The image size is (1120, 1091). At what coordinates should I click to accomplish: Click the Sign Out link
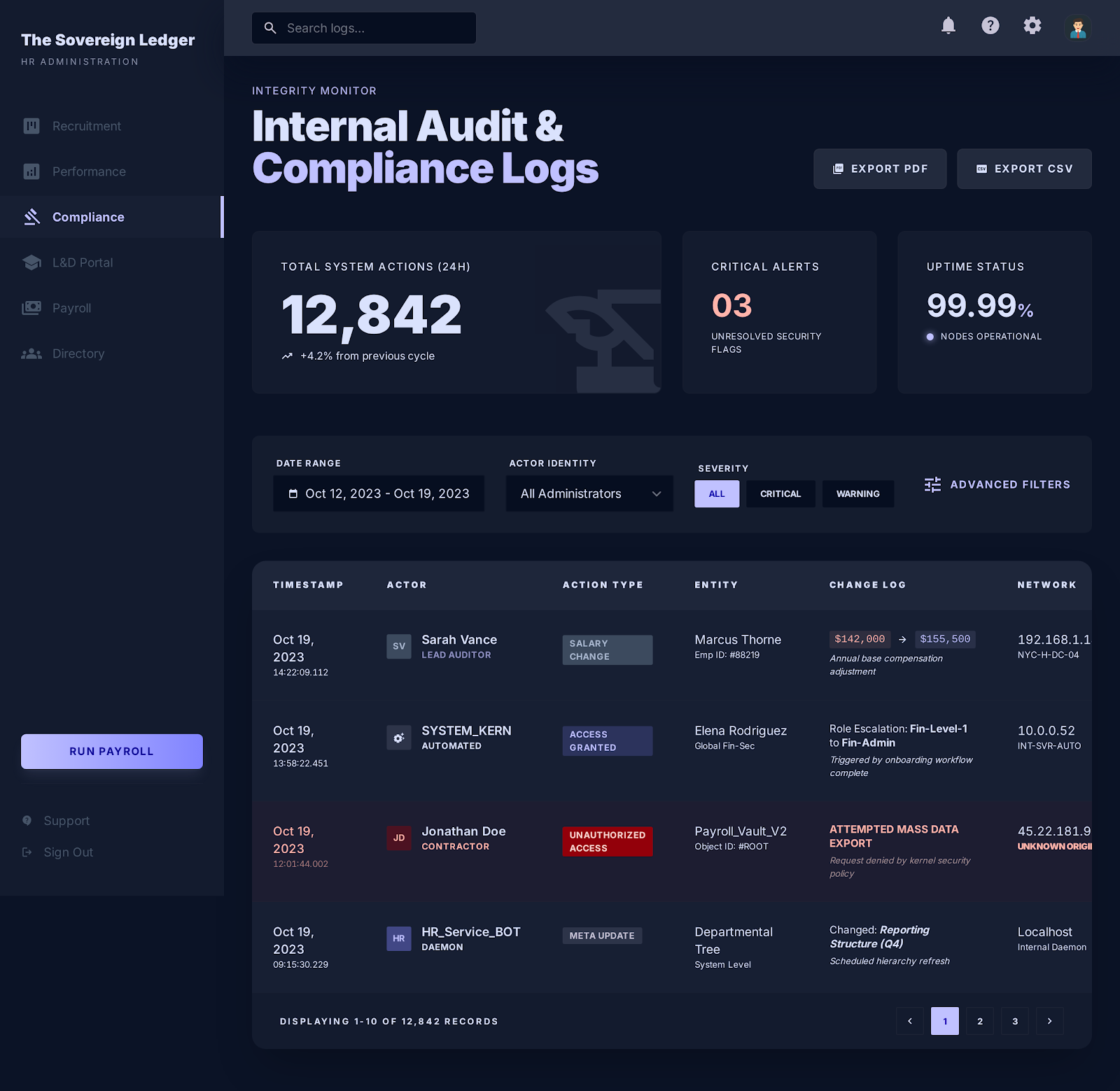pos(58,852)
